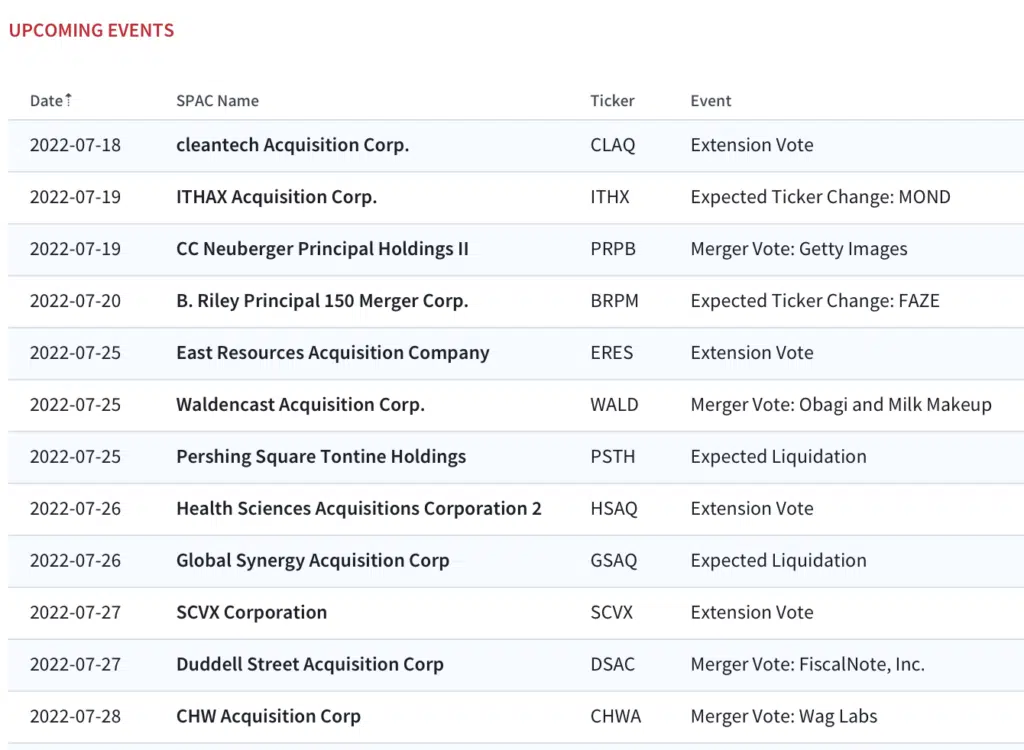Click the DSAC ticker cell

pyautogui.click(x=613, y=664)
